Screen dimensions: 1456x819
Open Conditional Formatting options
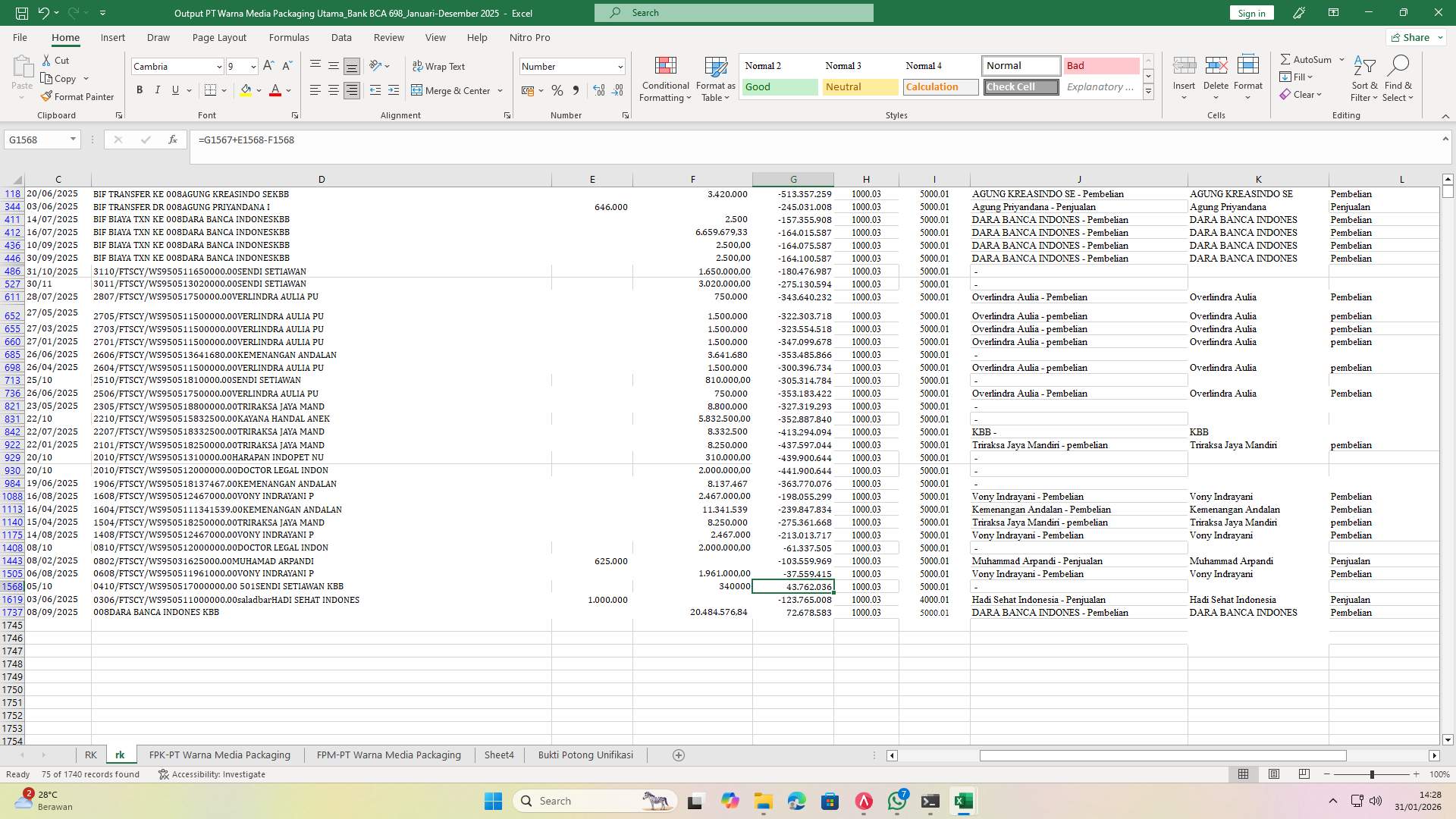(665, 79)
